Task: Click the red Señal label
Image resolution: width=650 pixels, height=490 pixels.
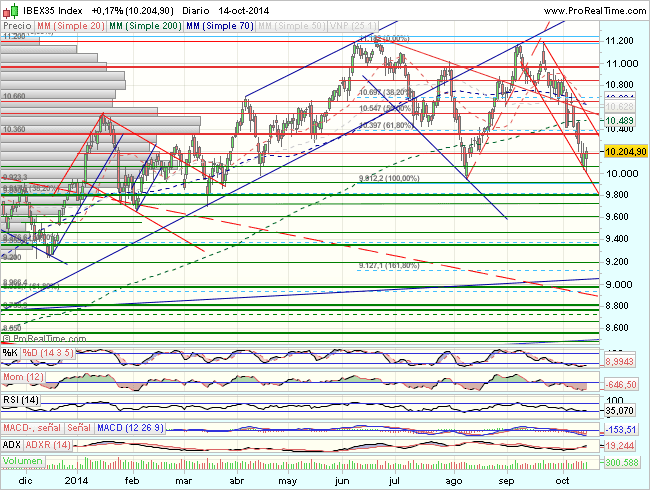Action: [x=79, y=427]
